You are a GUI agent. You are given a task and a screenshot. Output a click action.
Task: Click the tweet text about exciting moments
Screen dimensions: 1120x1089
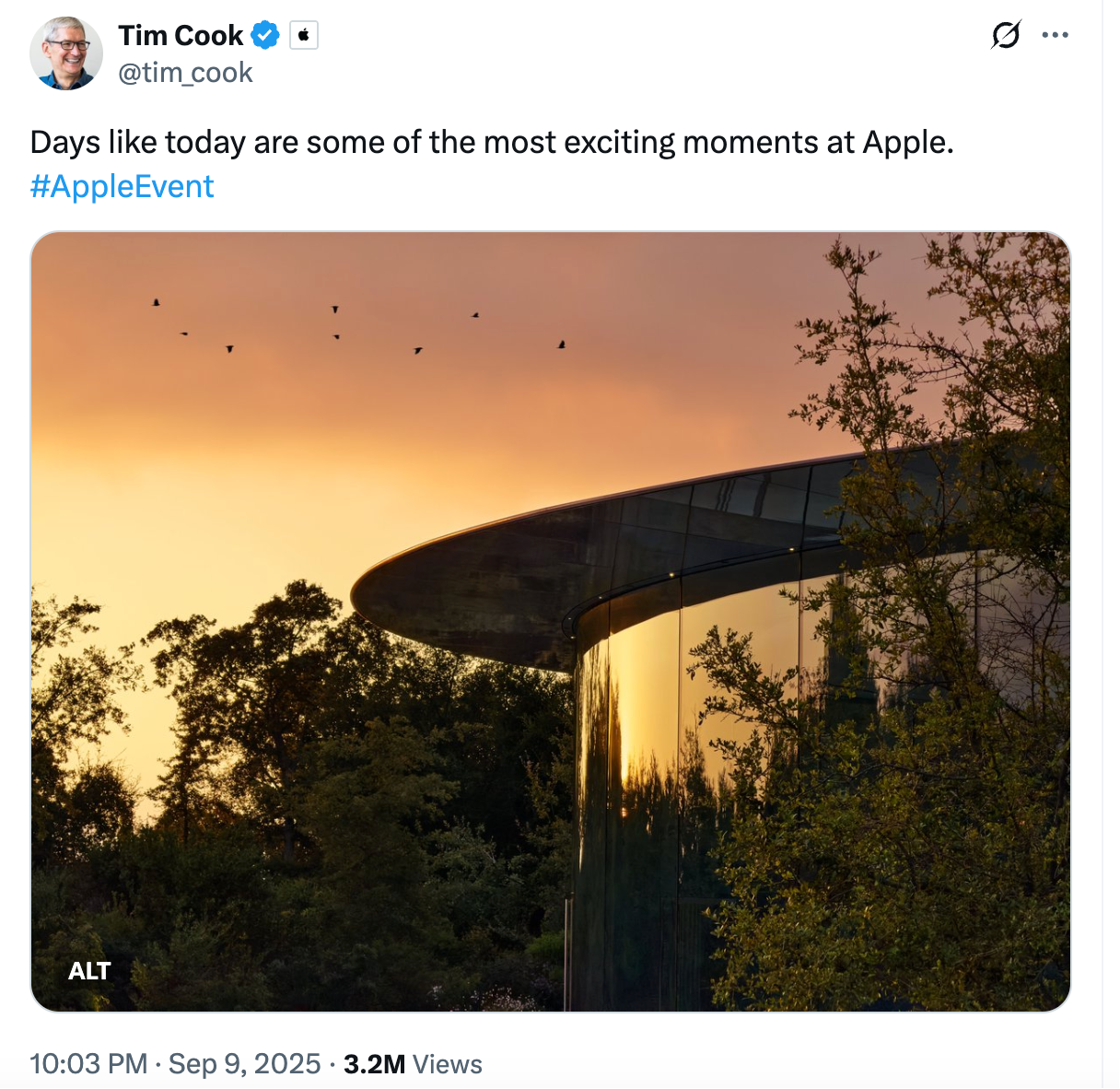(492, 142)
